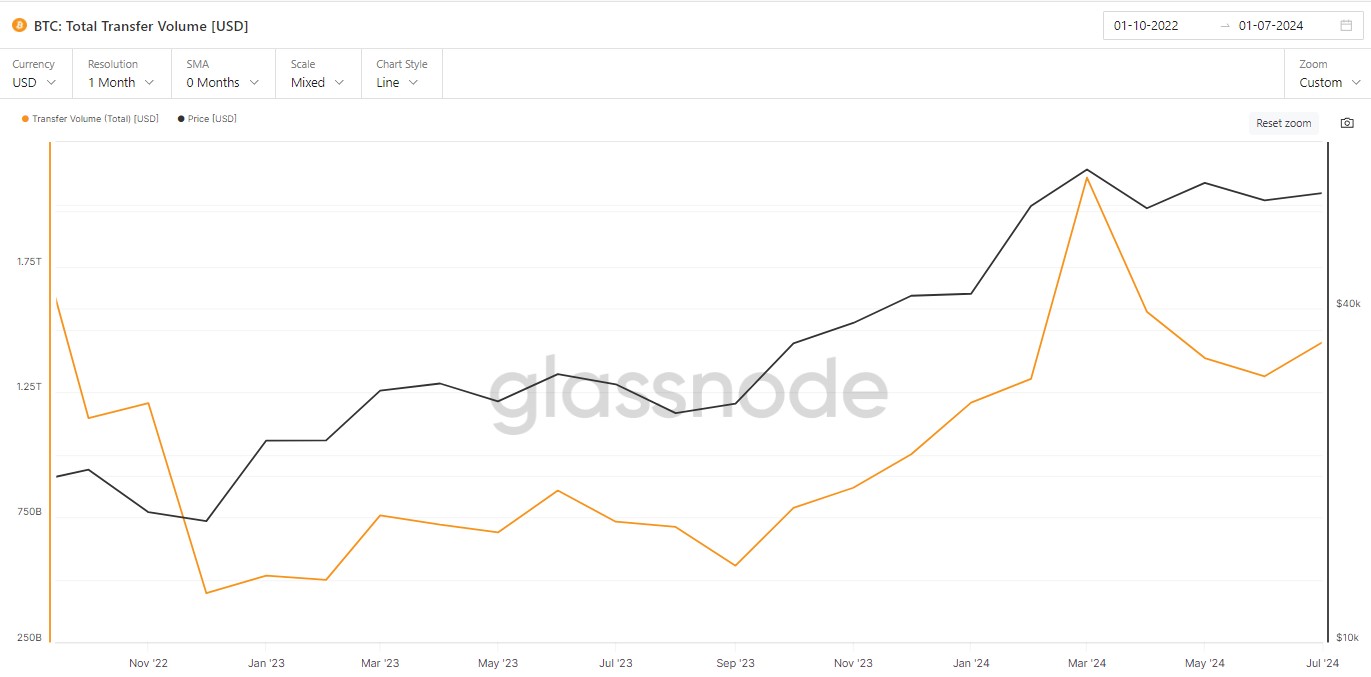Hide the Price [USD] series via its legend
Screen dimensions: 1371x677
207,118
